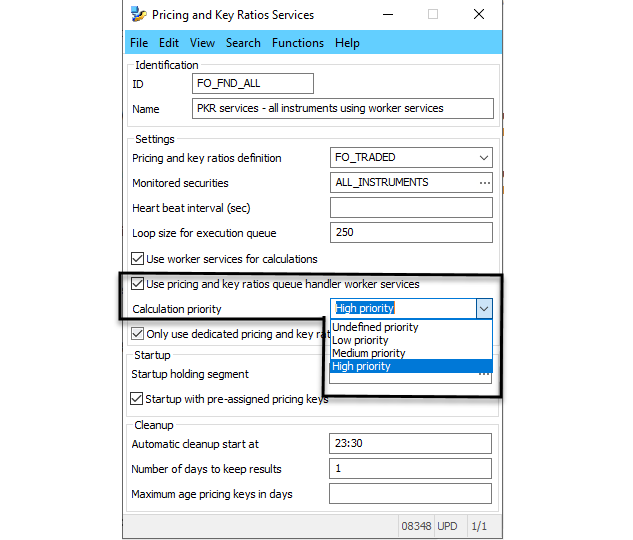
Task: Open the Search menu
Action: point(243,43)
